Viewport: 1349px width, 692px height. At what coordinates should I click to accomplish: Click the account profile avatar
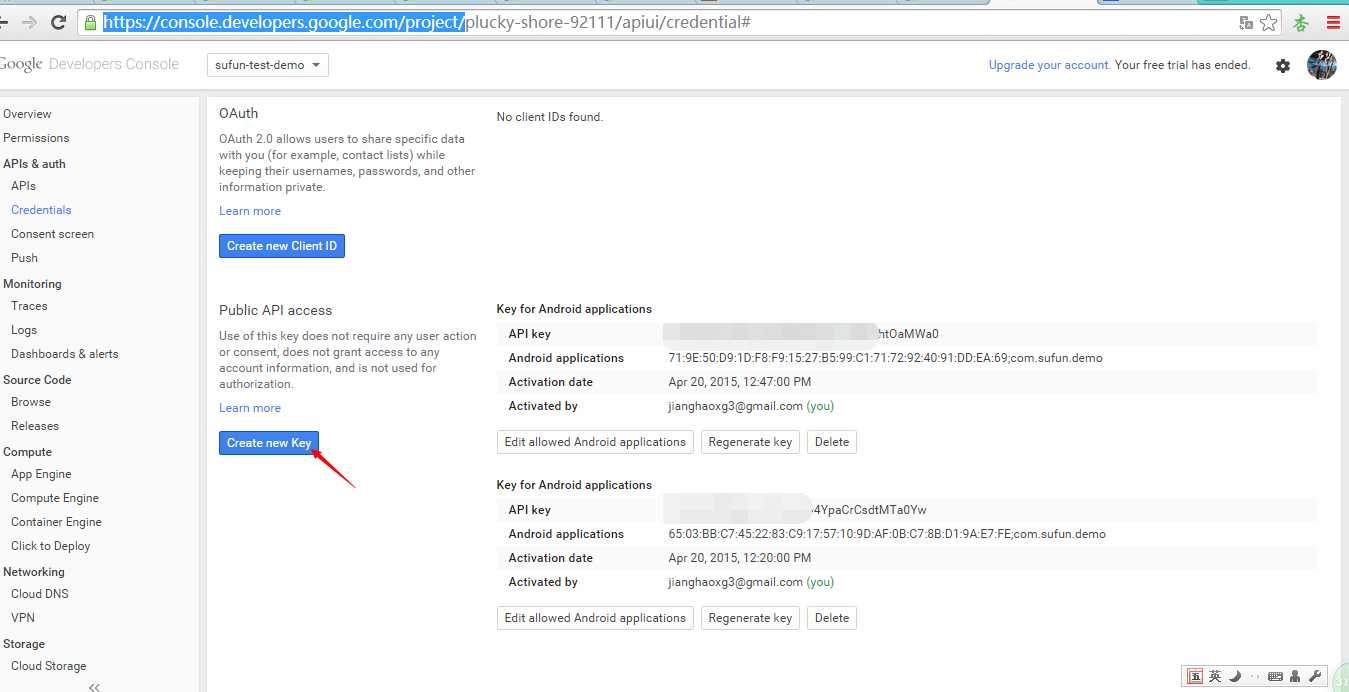pos(1322,65)
